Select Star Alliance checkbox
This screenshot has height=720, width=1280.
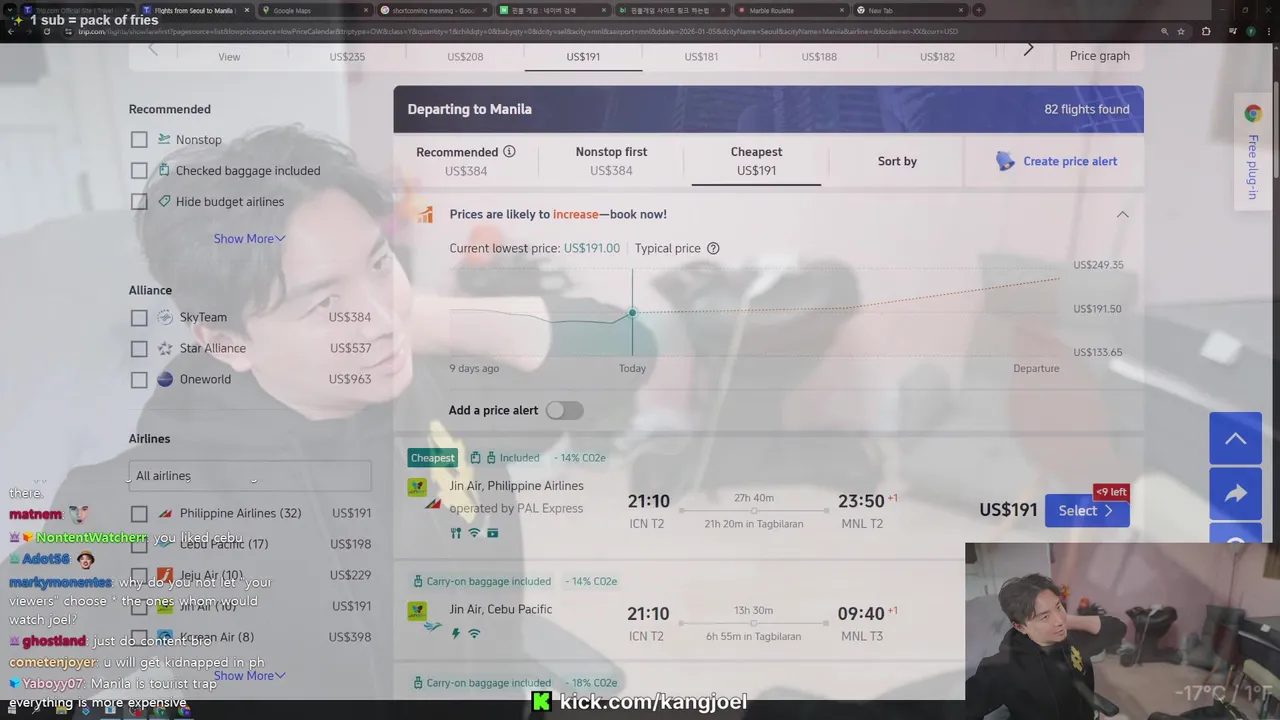click(139, 349)
